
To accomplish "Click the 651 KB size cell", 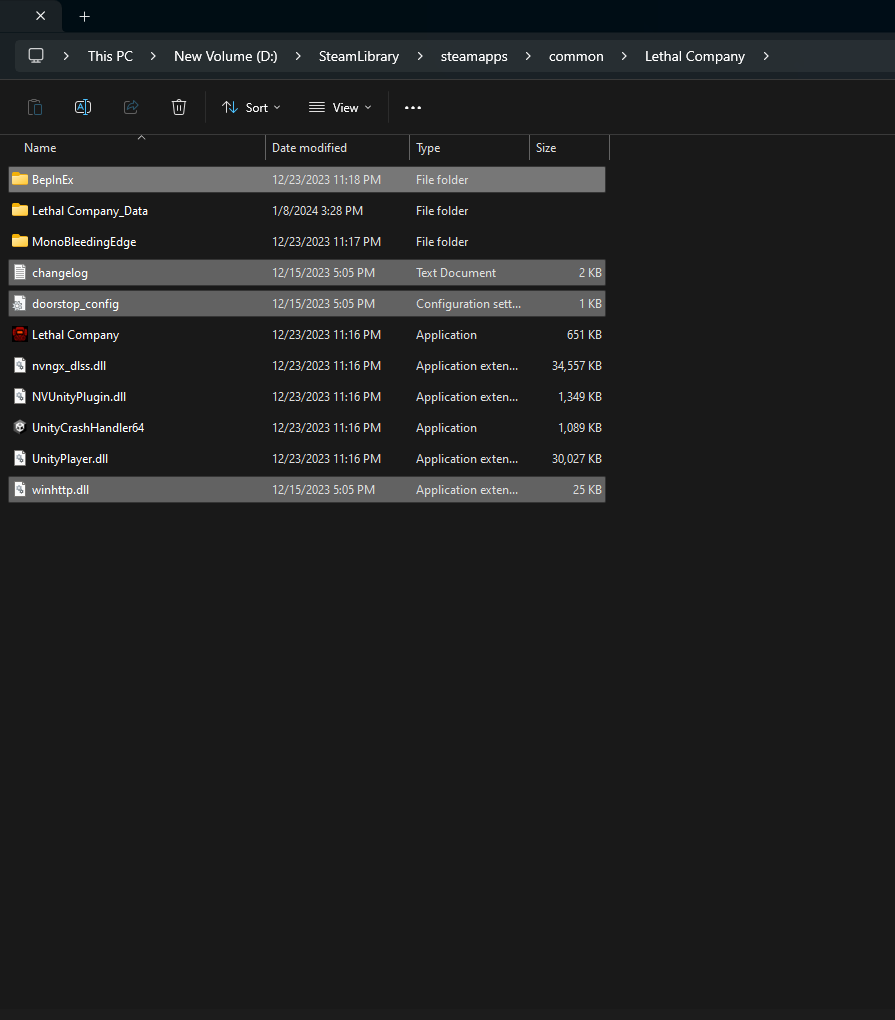I will pyautogui.click(x=584, y=335).
